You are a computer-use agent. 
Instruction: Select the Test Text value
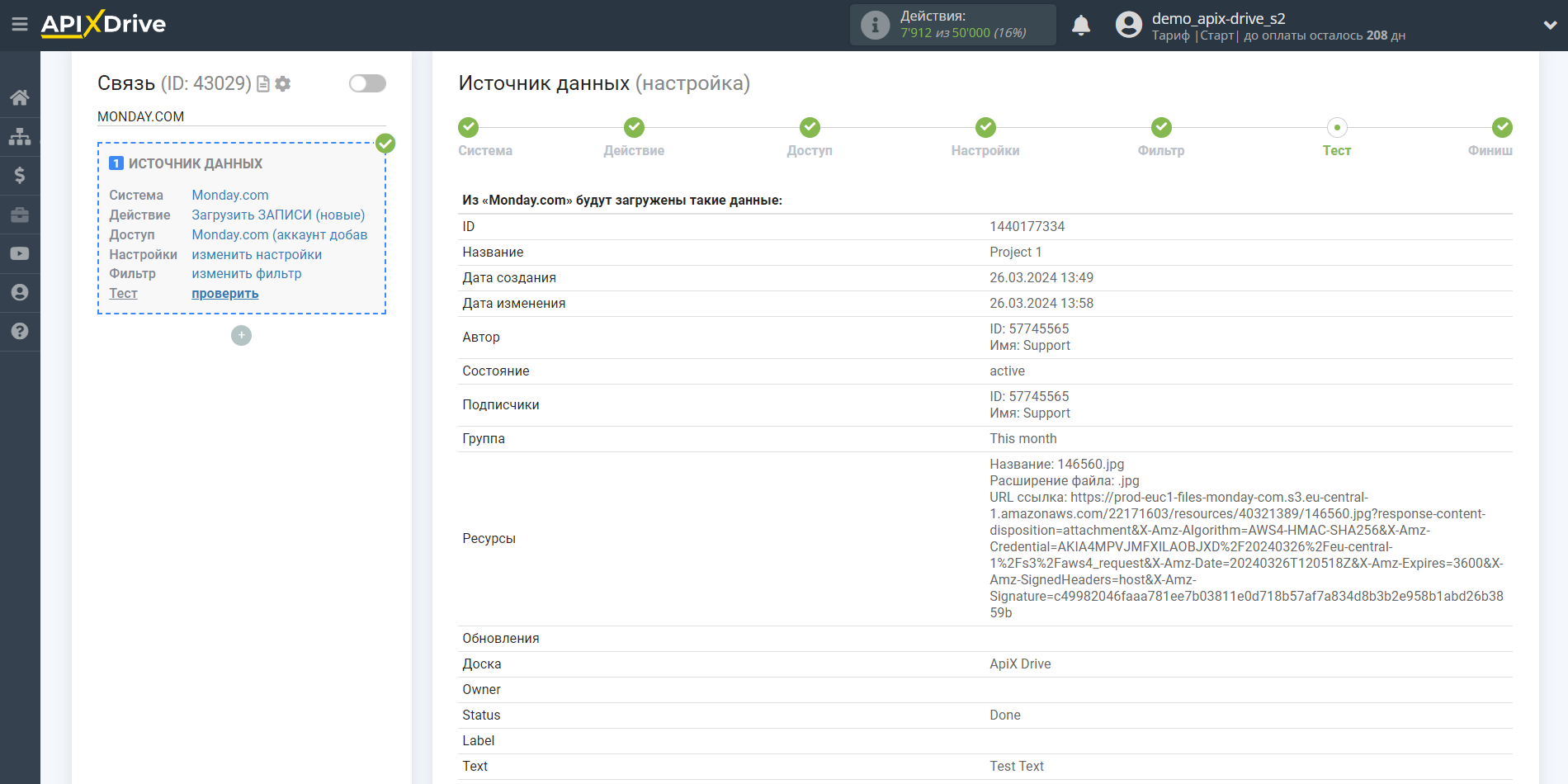coord(1017,766)
